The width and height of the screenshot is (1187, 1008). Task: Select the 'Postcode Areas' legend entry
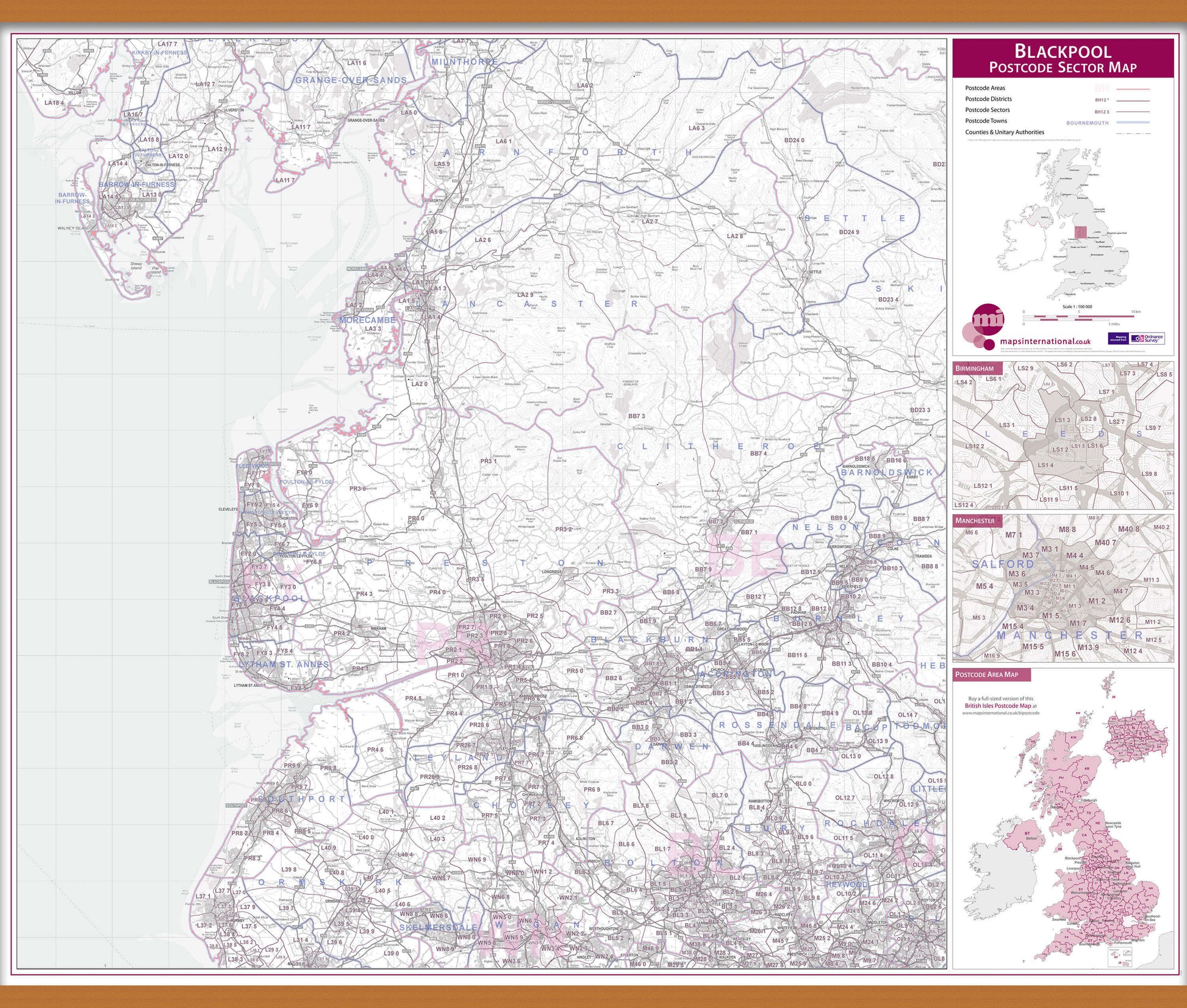[x=985, y=88]
